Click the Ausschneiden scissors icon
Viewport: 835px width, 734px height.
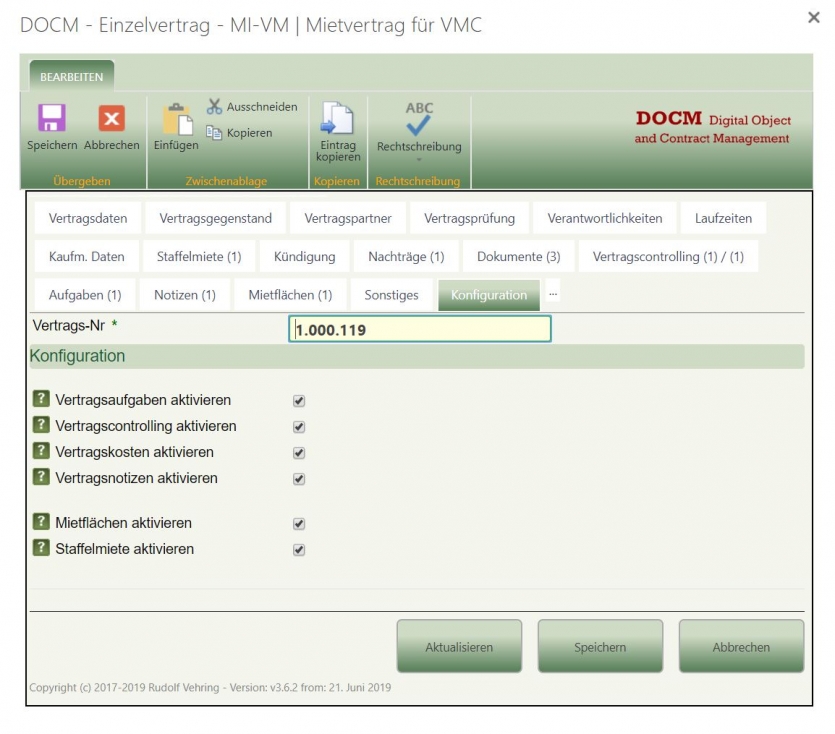[214, 107]
